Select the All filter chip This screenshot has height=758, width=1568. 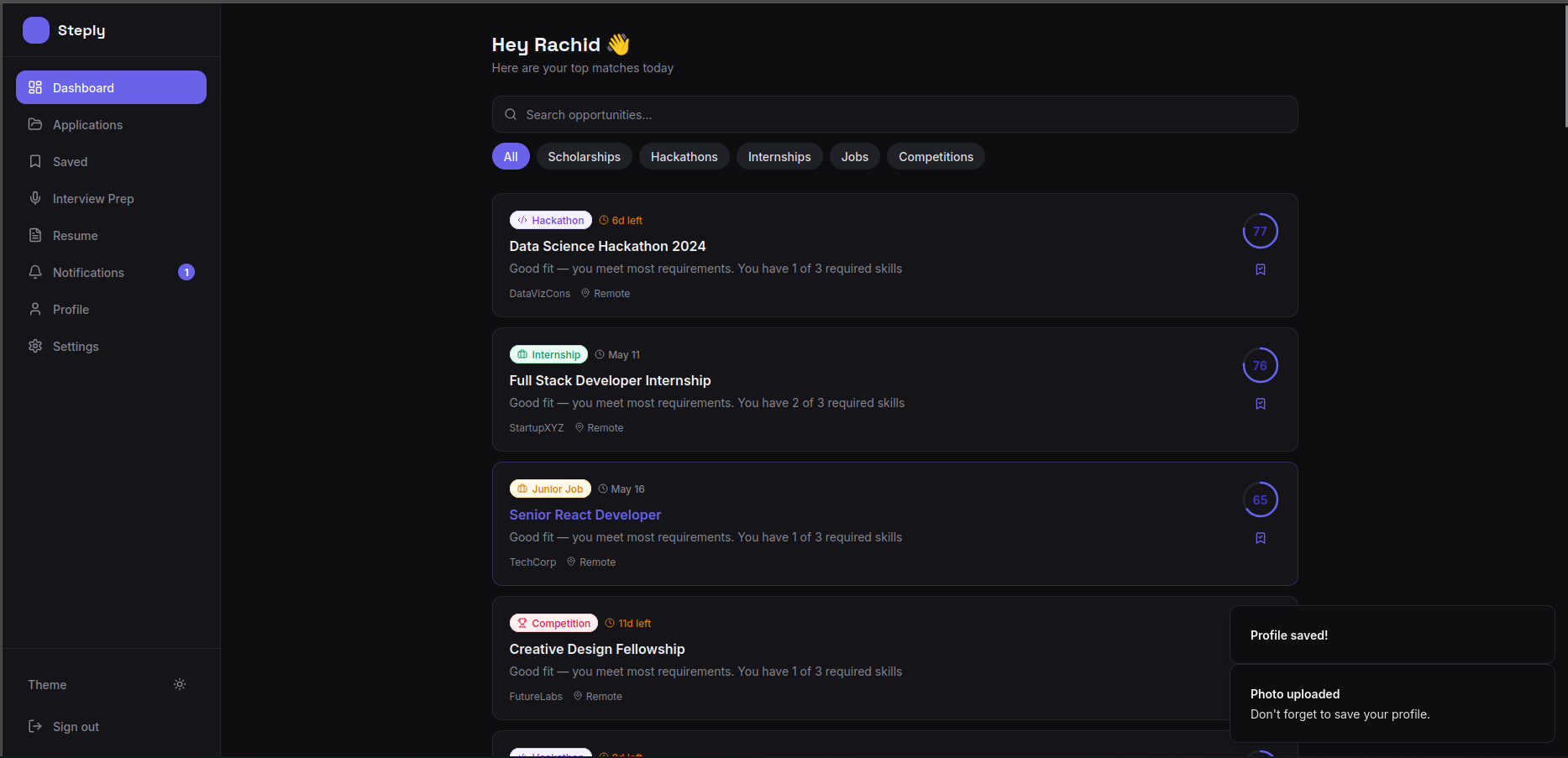click(x=511, y=156)
